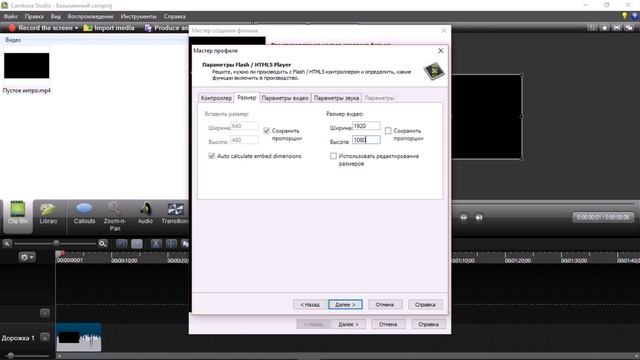
Task: Switch to the Параметры звука tab
Action: click(336, 98)
